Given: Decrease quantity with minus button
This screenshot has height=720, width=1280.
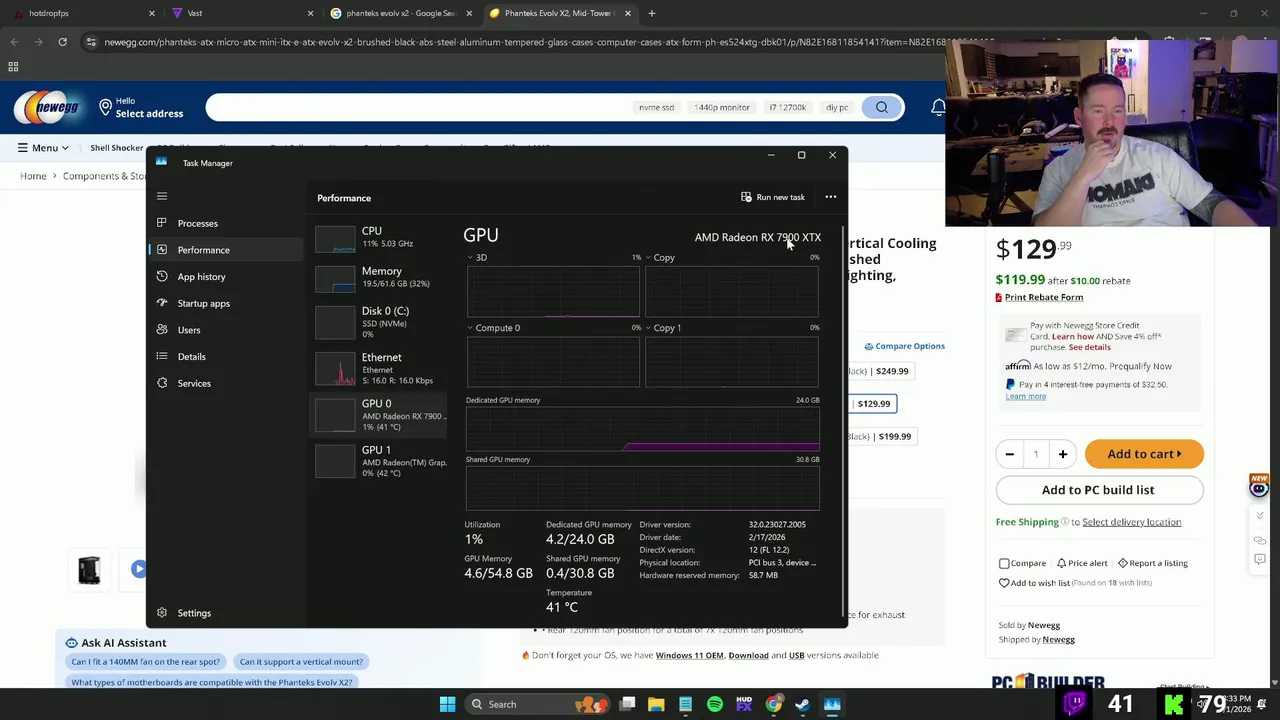Looking at the screenshot, I should click(x=1009, y=454).
